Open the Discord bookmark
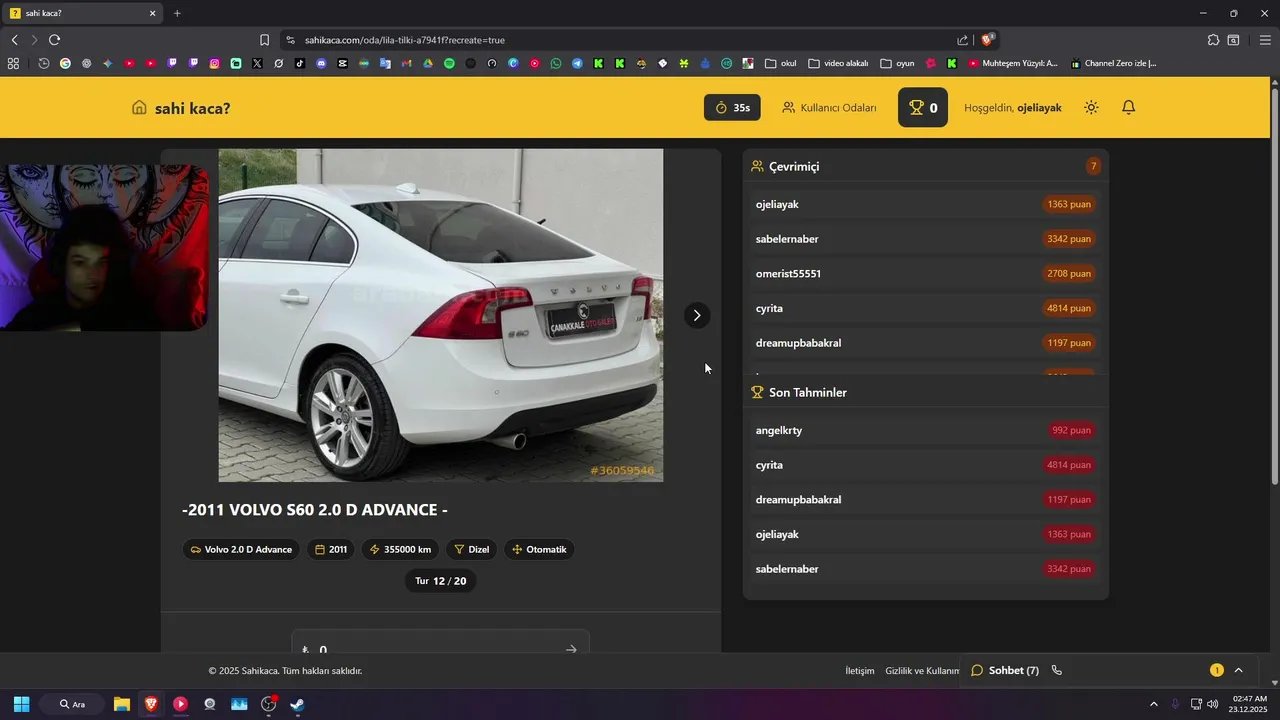Viewport: 1280px width, 720px height. click(321, 63)
